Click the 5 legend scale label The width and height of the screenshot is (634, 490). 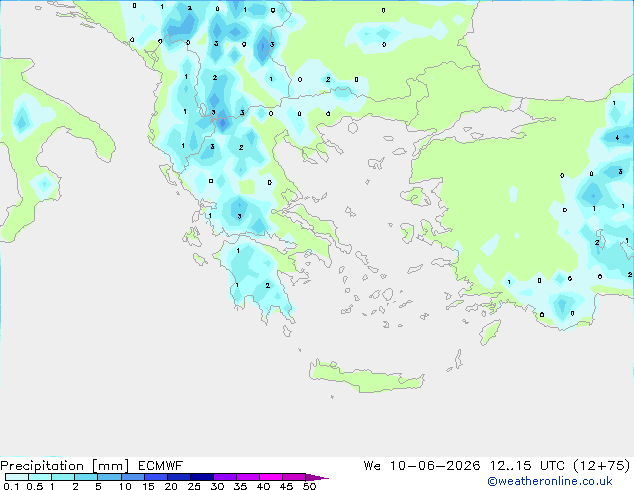pos(98,486)
